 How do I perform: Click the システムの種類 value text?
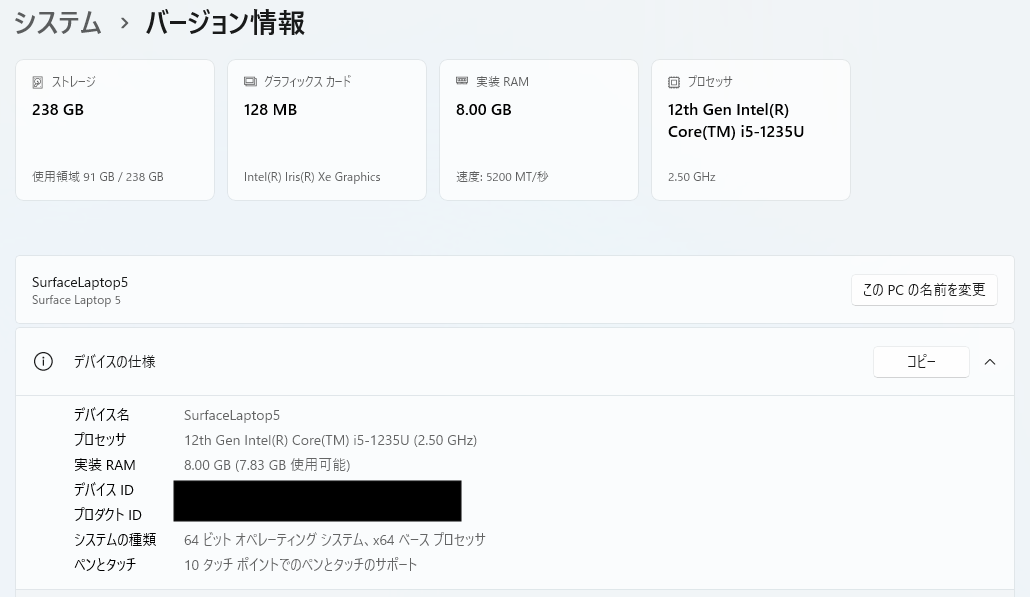[334, 540]
